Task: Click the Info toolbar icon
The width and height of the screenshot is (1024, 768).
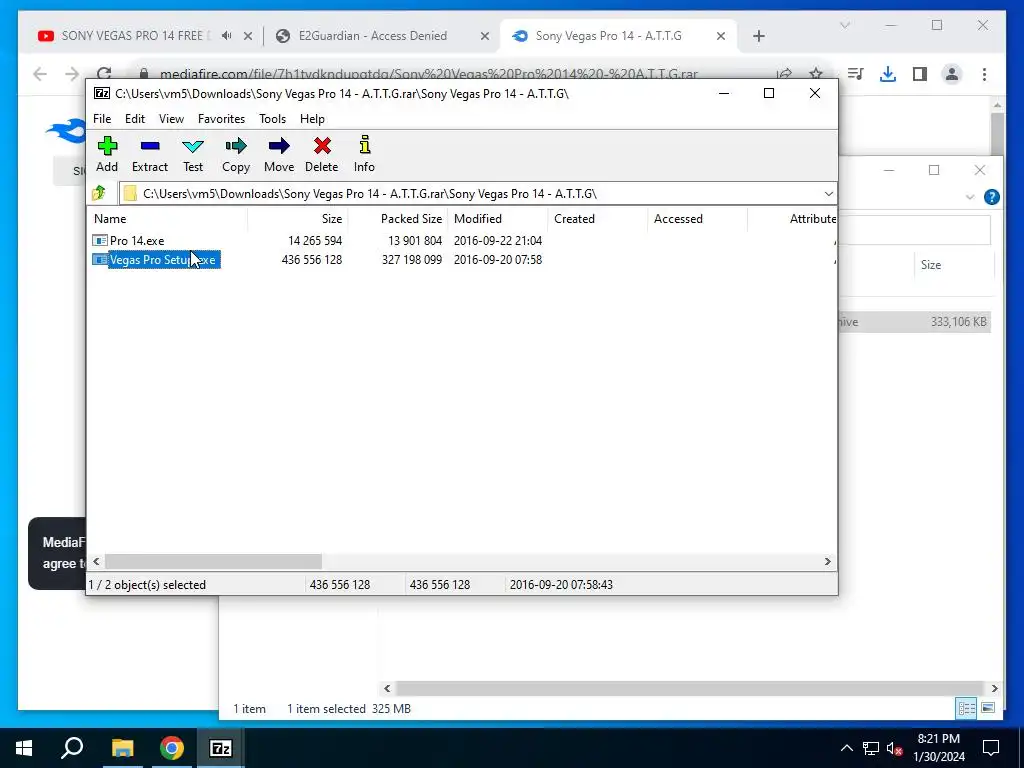Action: pyautogui.click(x=364, y=154)
